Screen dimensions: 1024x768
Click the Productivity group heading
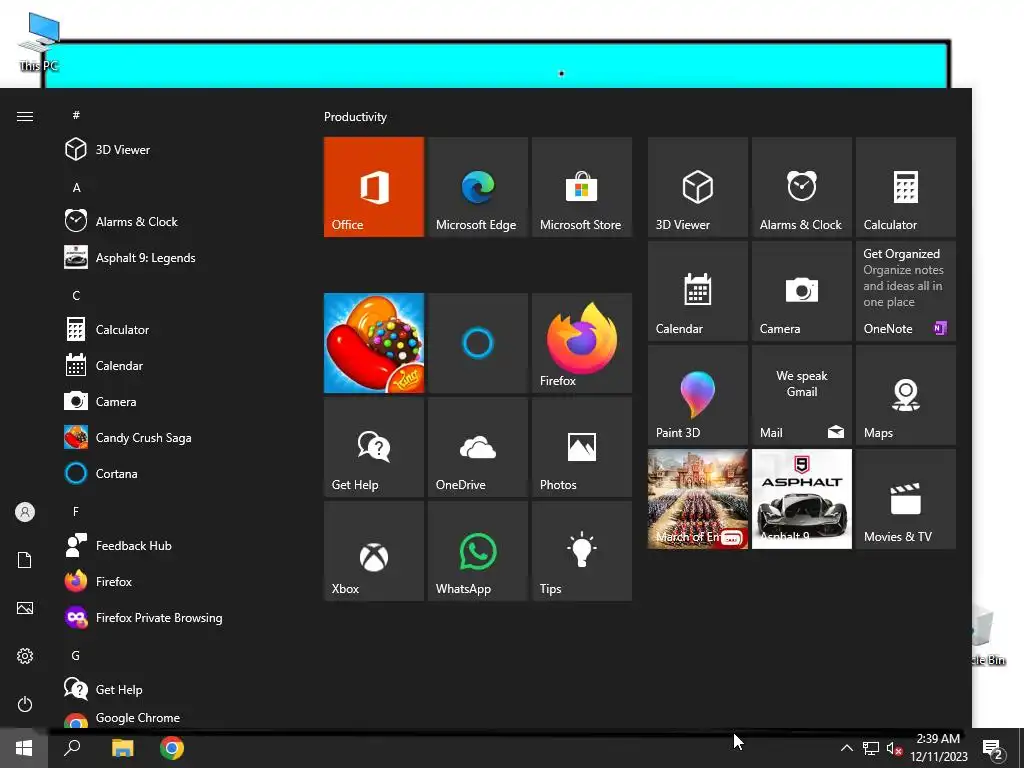click(355, 117)
